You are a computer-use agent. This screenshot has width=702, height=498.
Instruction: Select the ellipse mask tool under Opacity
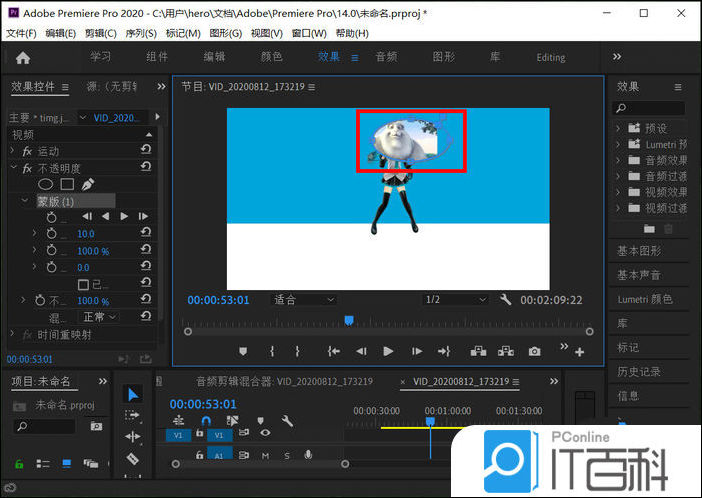pos(45,184)
